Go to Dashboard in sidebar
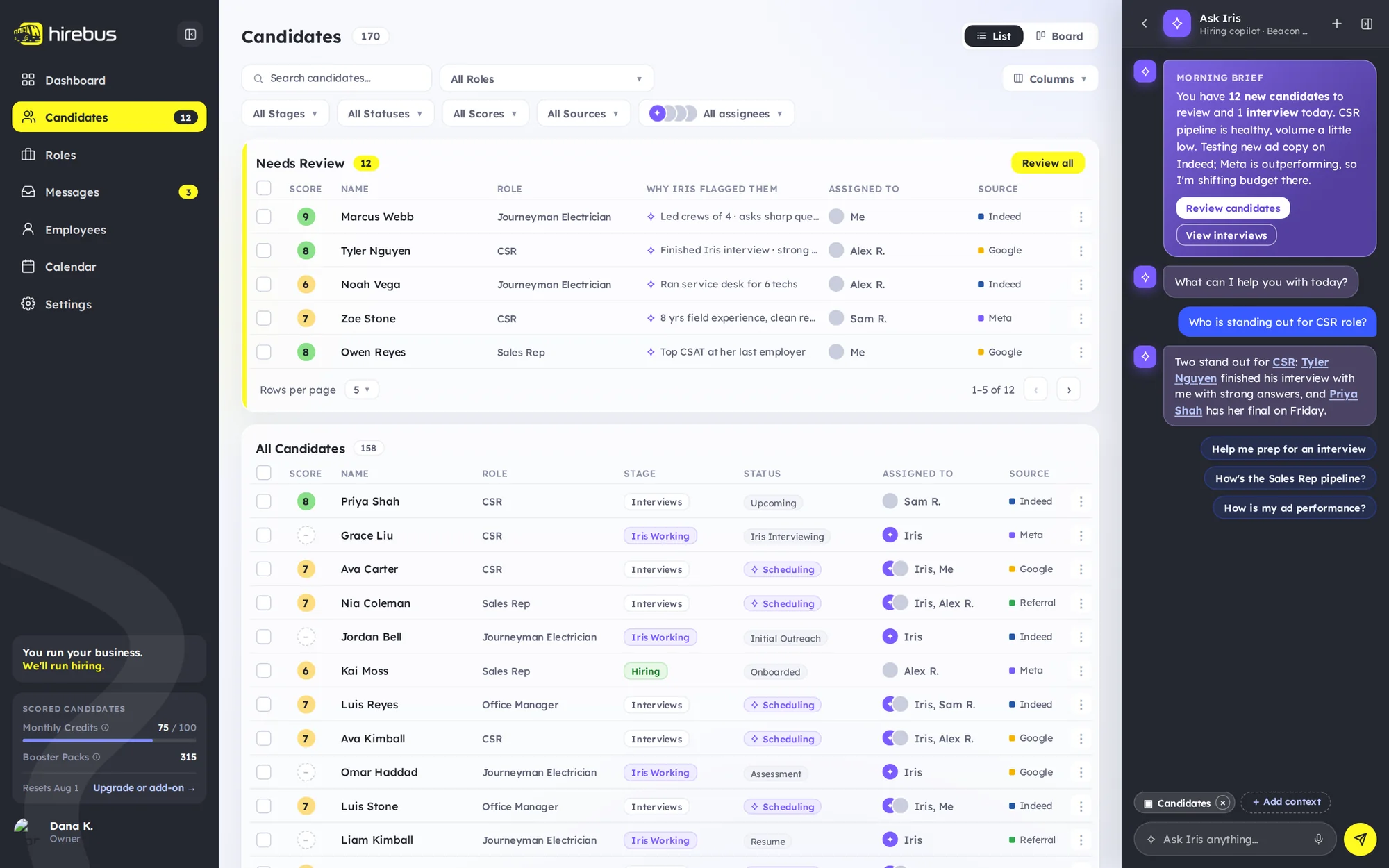Image resolution: width=1389 pixels, height=868 pixels. [109, 80]
